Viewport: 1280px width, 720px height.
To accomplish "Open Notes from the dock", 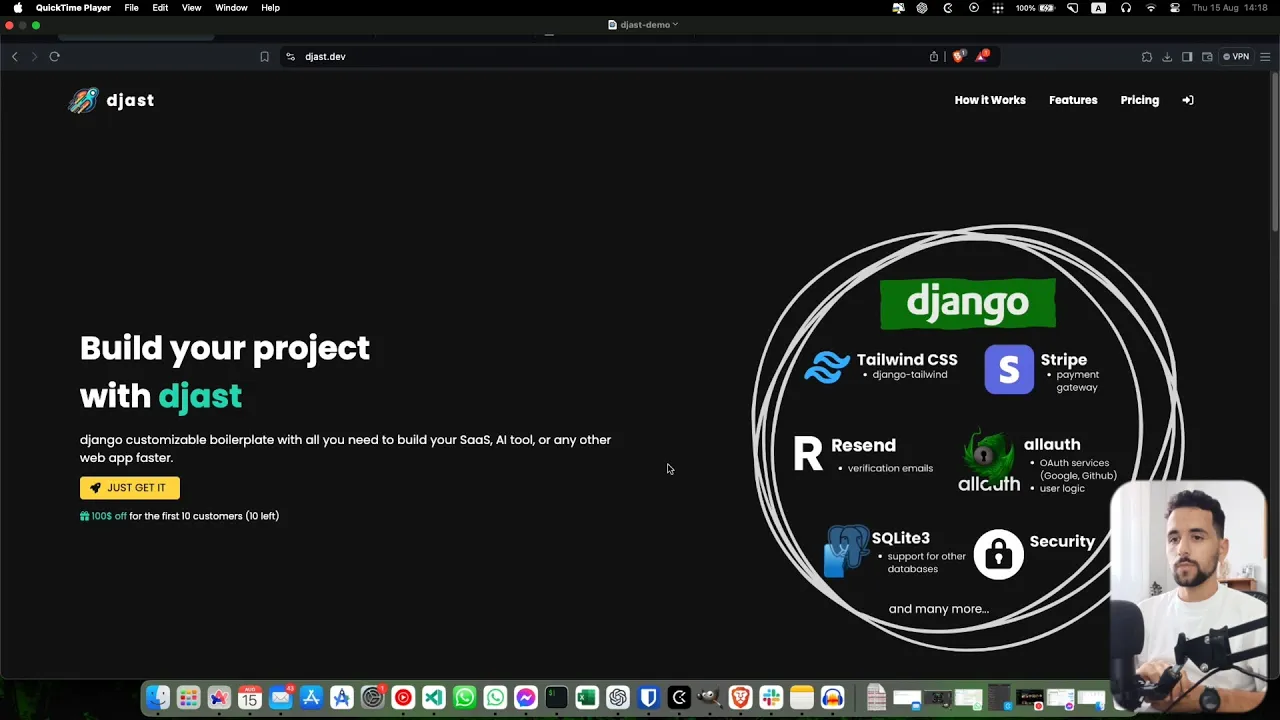I will pos(802,698).
